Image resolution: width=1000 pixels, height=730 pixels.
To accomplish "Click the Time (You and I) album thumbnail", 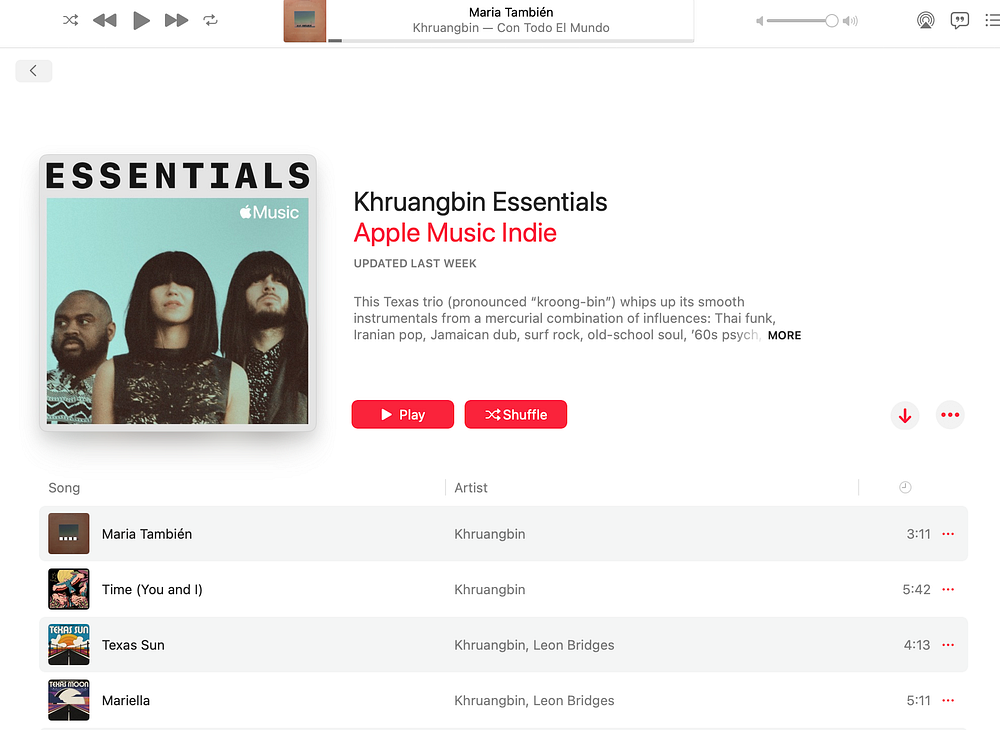I will tap(69, 589).
